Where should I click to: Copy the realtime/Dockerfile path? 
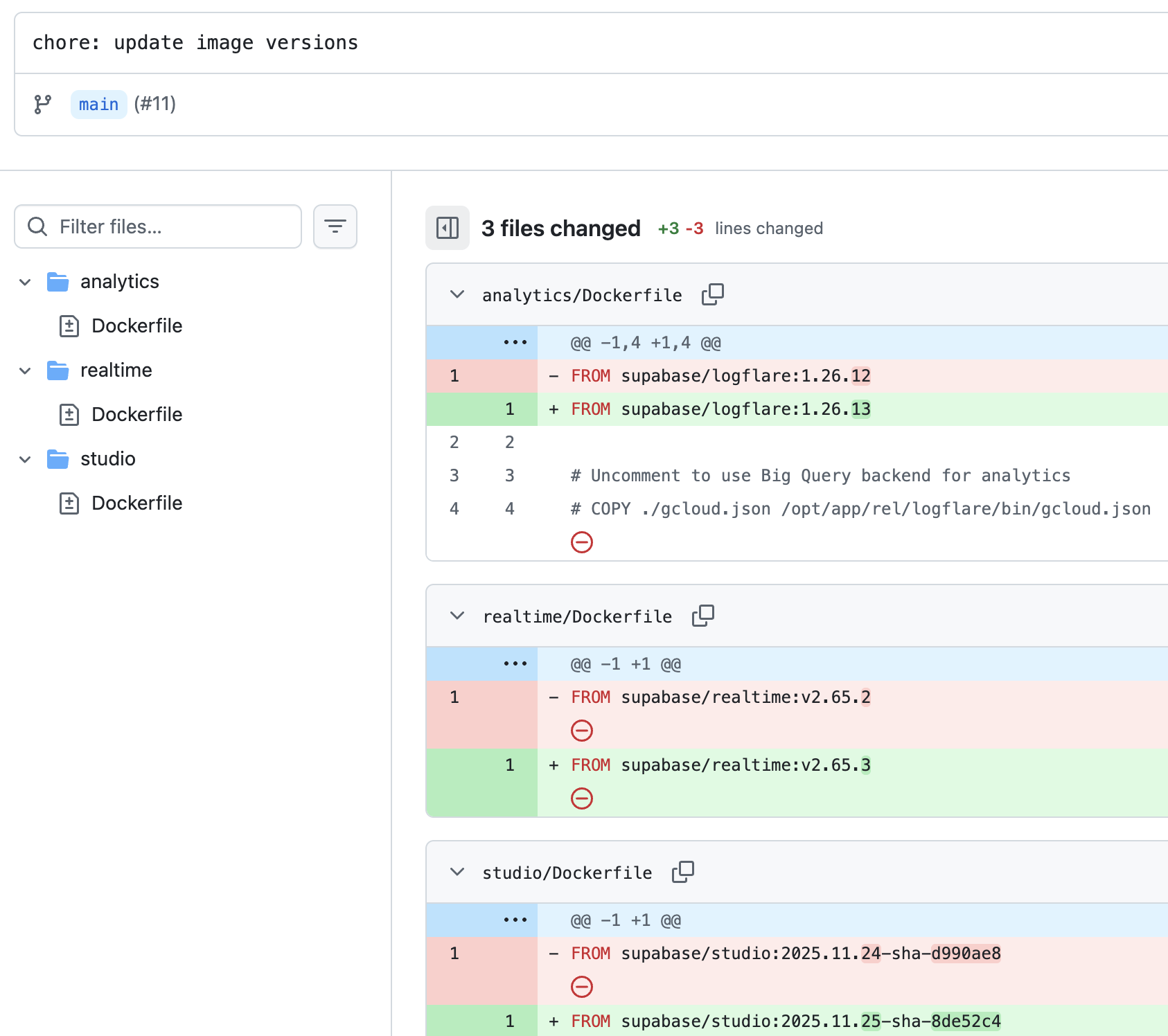tap(702, 616)
